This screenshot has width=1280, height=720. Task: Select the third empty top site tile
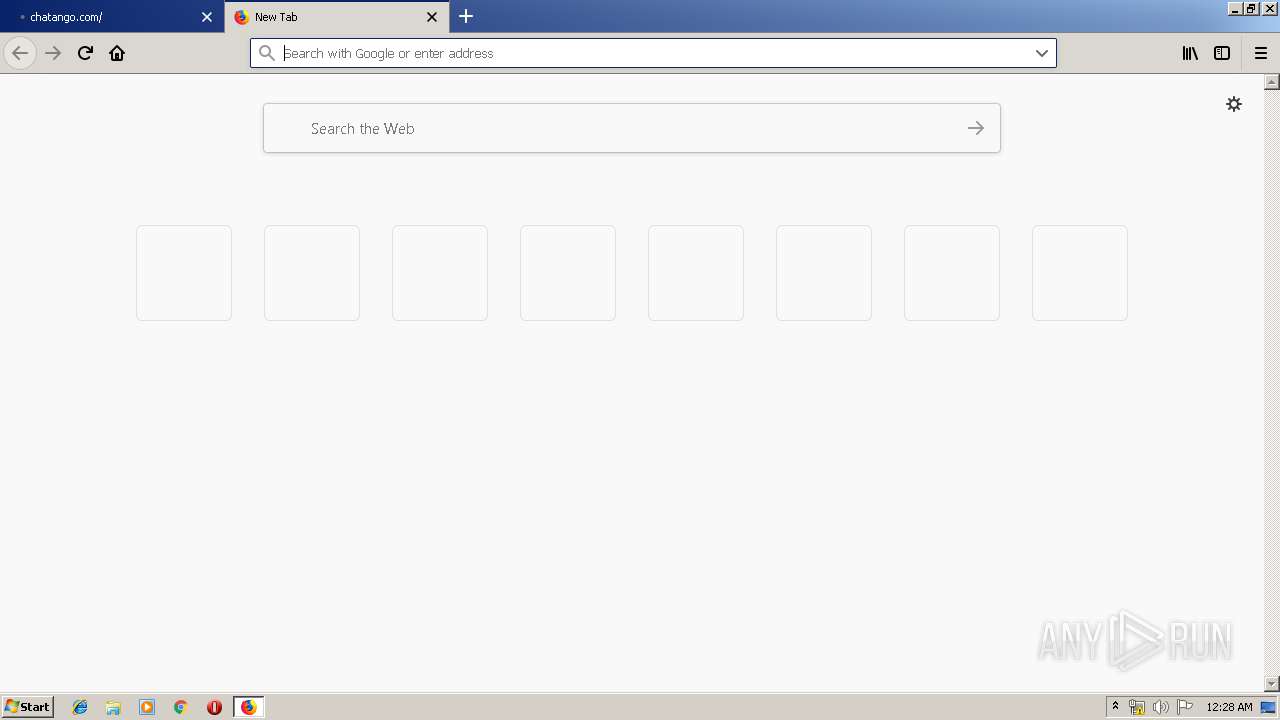tap(440, 273)
